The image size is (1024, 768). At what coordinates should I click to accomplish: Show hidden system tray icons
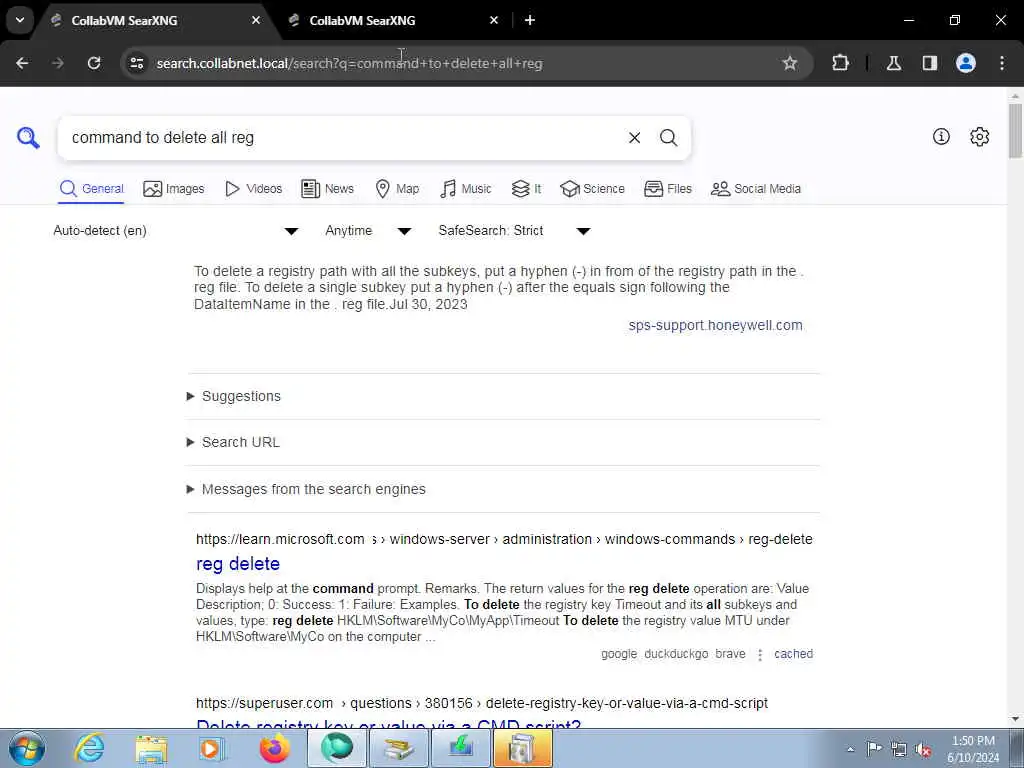point(850,749)
